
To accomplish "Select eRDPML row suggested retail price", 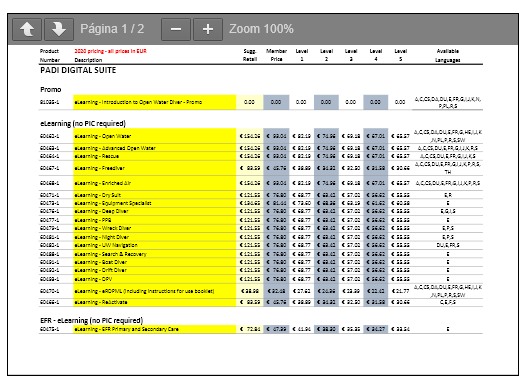I will (x=250, y=291).
